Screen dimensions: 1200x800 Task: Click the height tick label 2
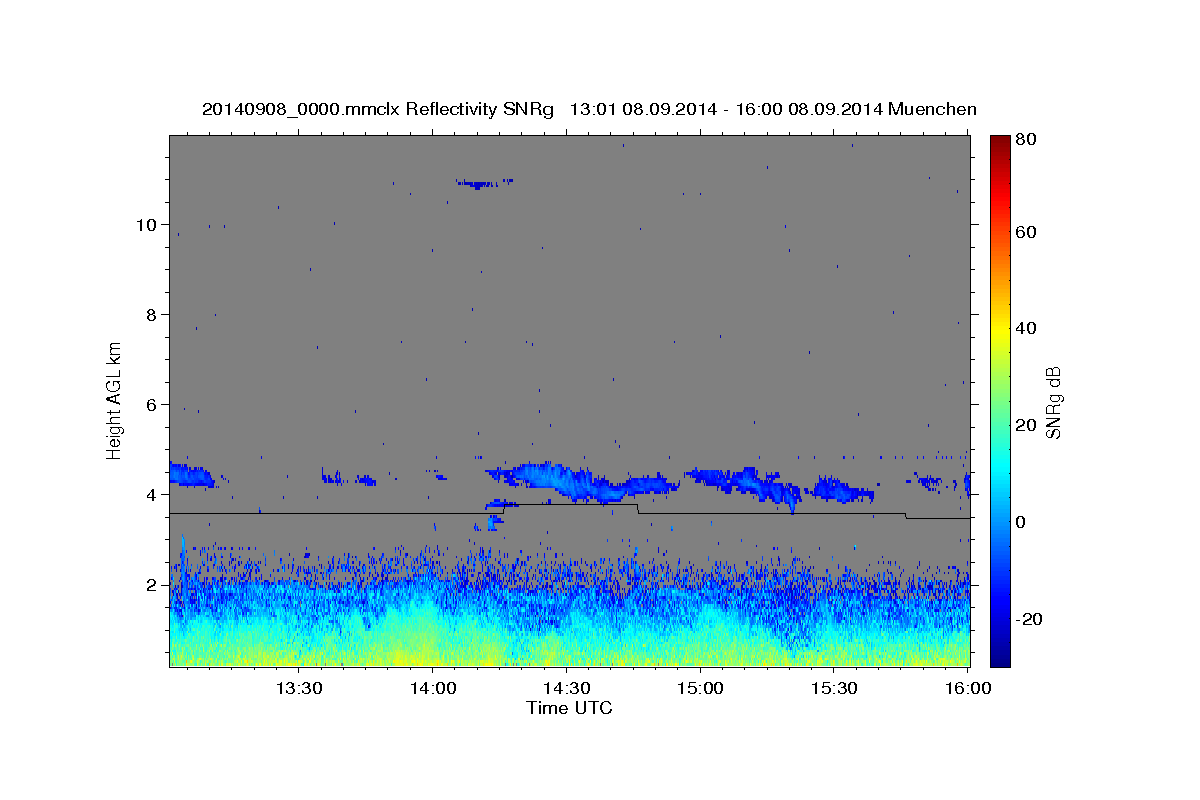[x=150, y=585]
